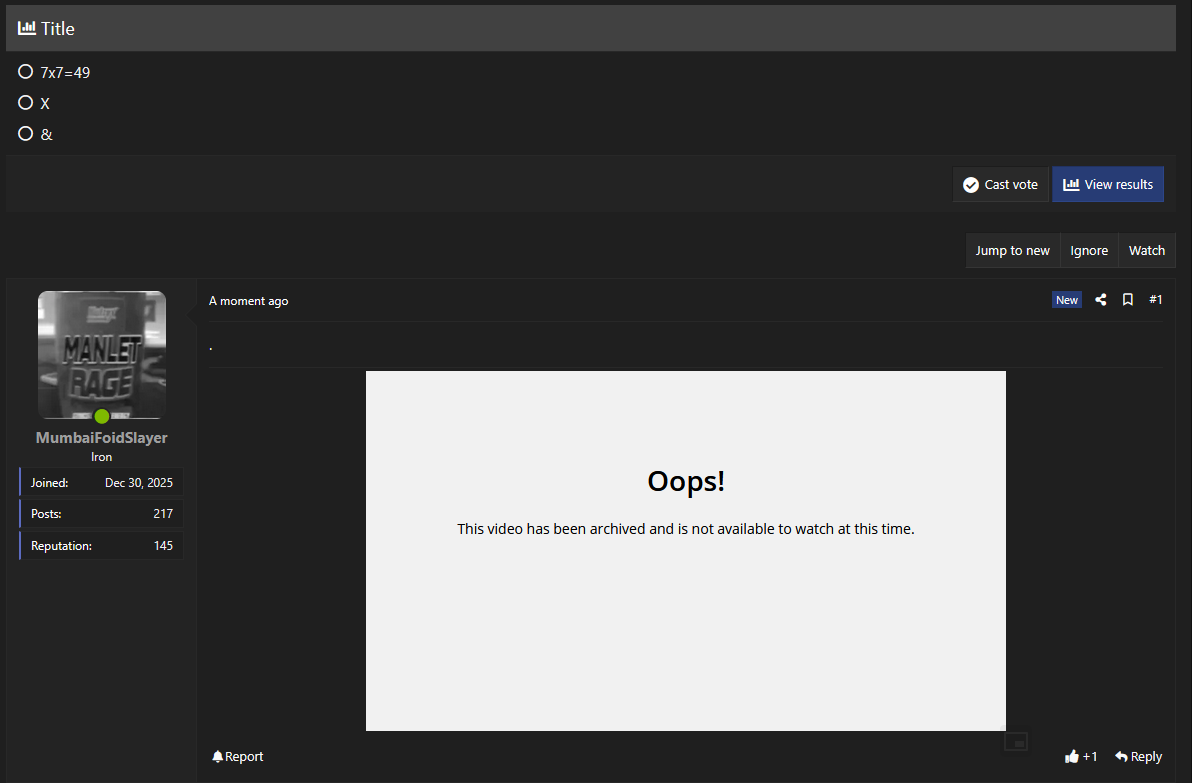Click the picture-in-picture icon below video
This screenshot has width=1192, height=783.
[1016, 741]
